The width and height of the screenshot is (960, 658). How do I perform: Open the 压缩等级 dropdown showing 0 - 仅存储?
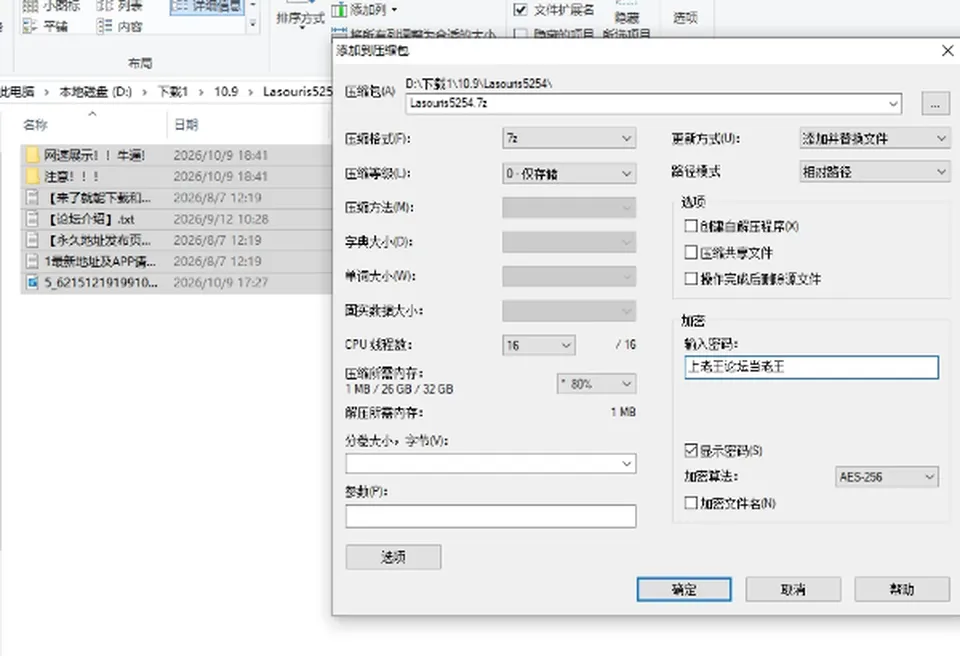(569, 173)
